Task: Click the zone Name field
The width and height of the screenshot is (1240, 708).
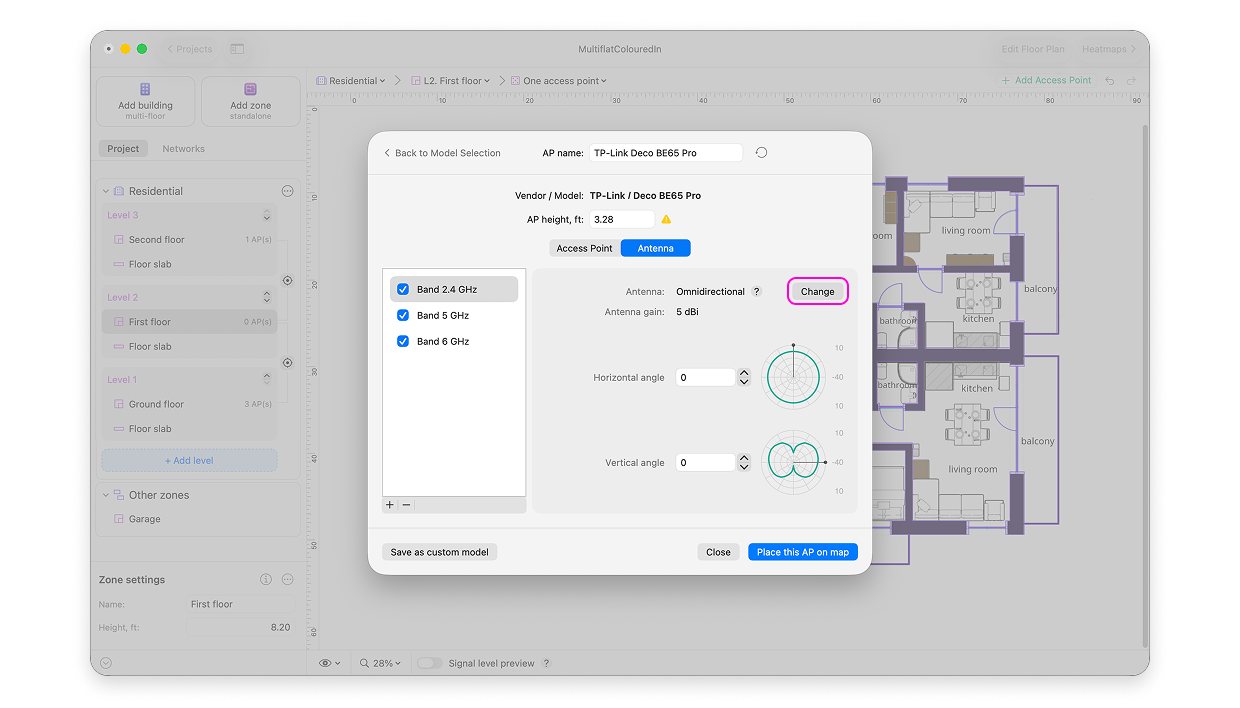Action: [x=240, y=605]
